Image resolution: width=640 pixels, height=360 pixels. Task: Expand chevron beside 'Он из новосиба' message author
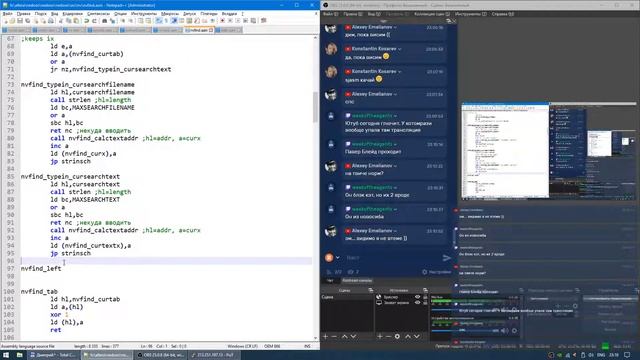(396, 209)
